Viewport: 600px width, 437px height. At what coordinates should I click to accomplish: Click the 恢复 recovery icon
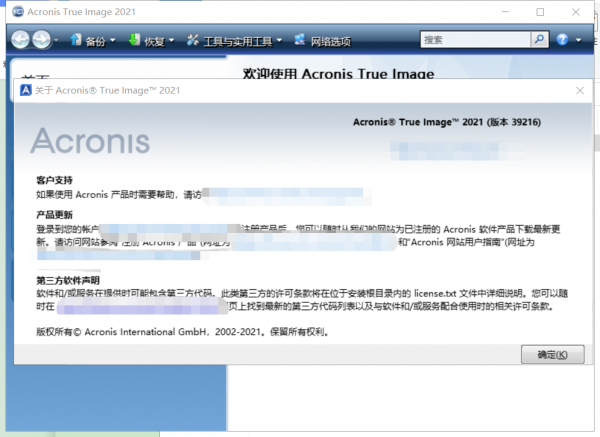(134, 39)
